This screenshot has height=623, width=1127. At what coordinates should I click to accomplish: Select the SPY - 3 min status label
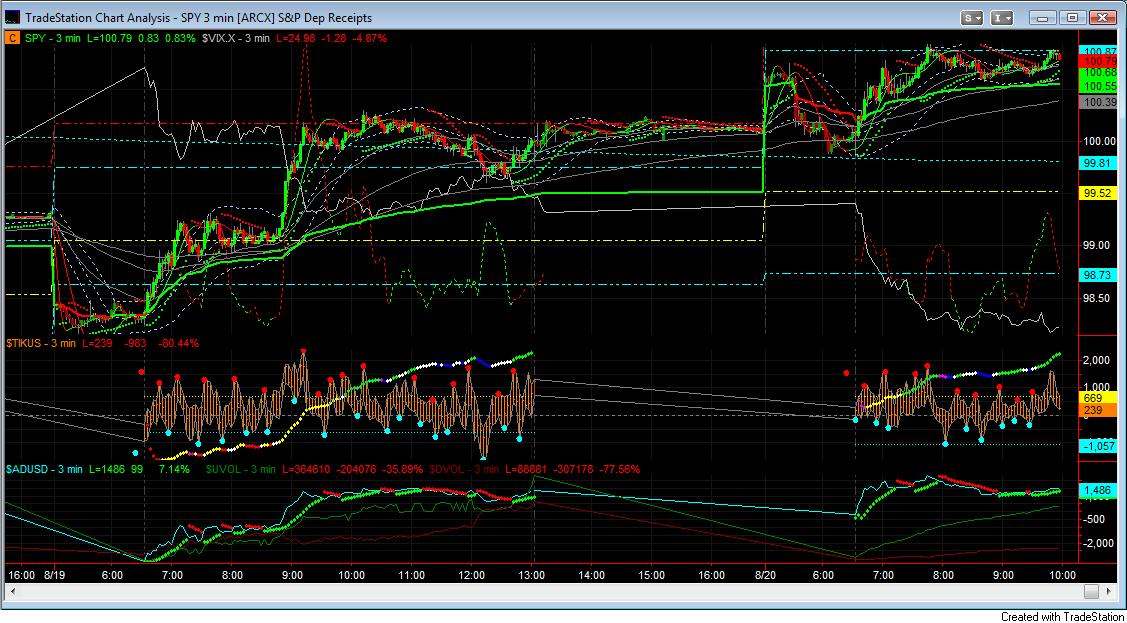[x=50, y=37]
